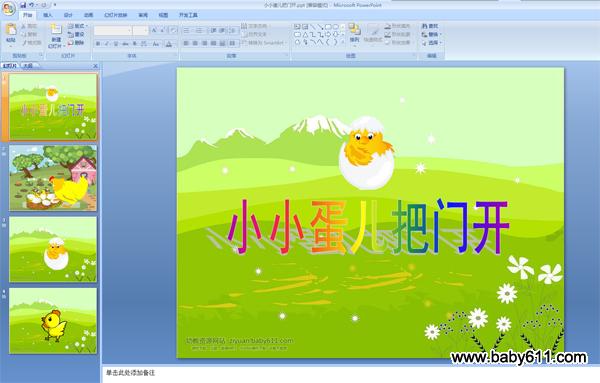The width and height of the screenshot is (600, 383).
Task: Open the round Office button menu
Action: (x=8, y=8)
